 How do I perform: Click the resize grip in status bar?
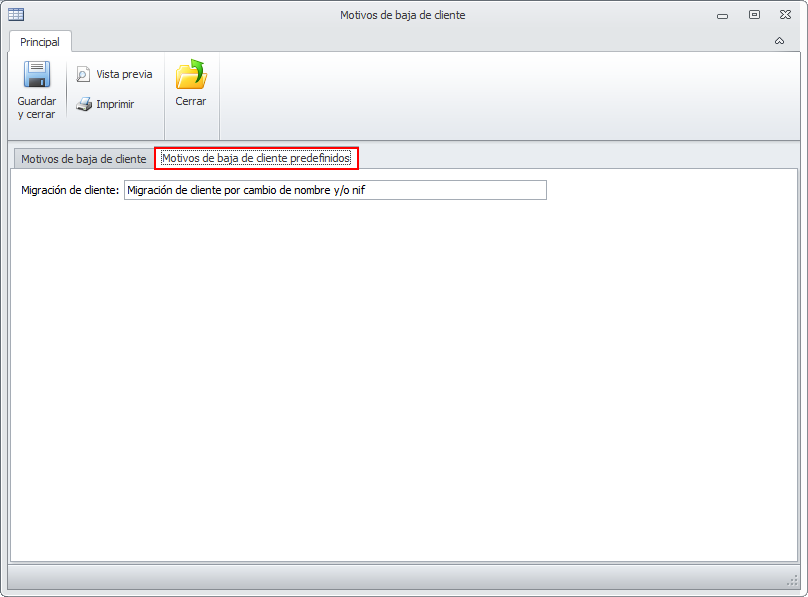(x=793, y=581)
